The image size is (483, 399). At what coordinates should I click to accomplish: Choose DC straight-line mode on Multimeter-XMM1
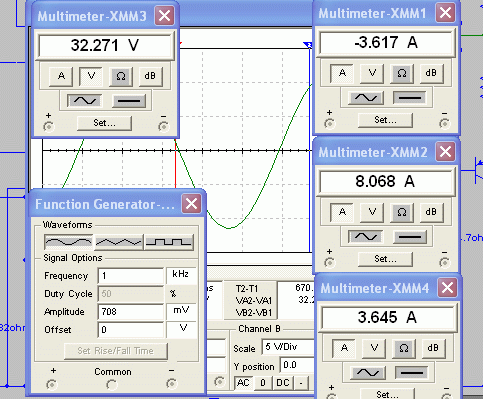pyautogui.click(x=410, y=98)
